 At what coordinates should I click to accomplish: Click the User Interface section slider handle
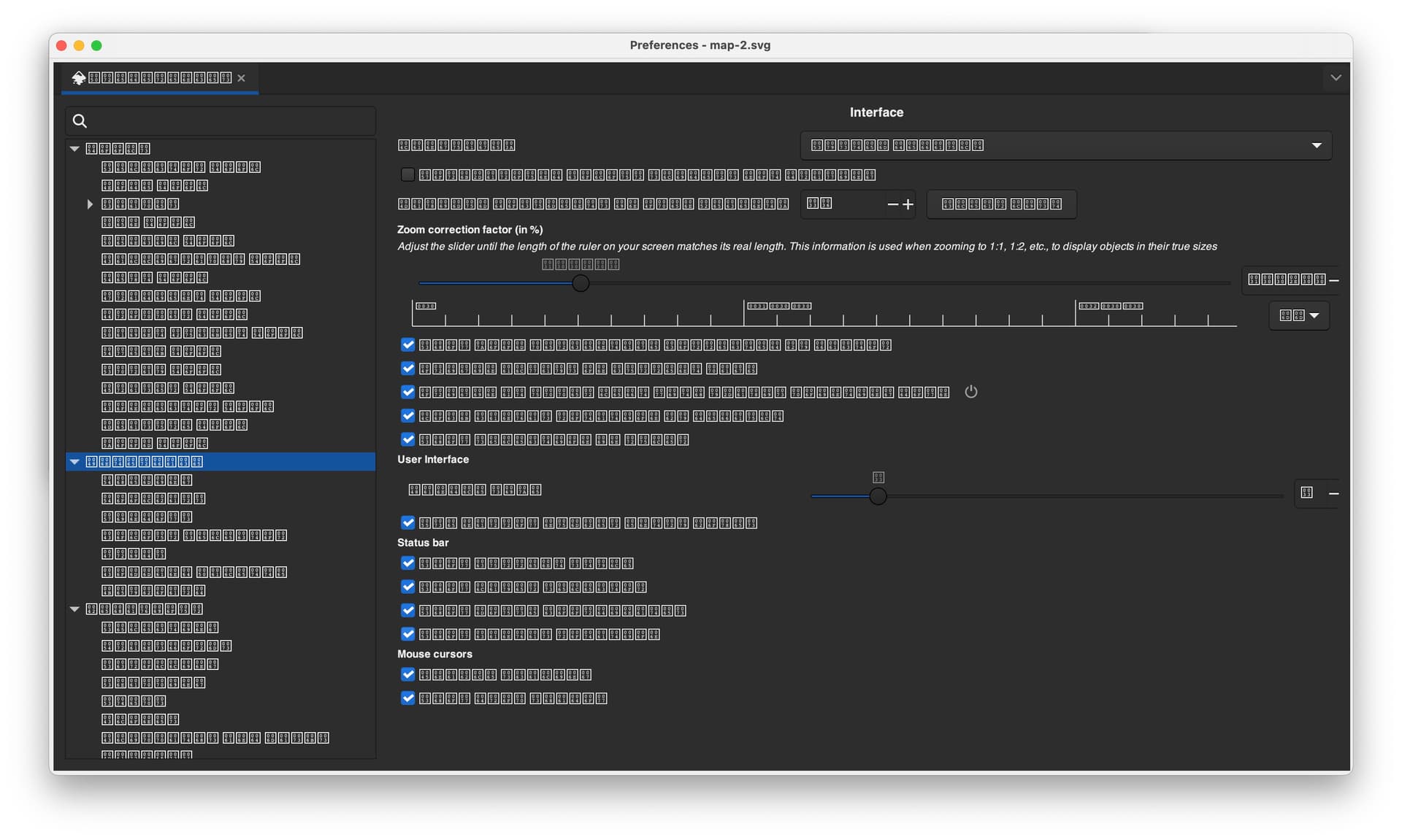tap(878, 496)
